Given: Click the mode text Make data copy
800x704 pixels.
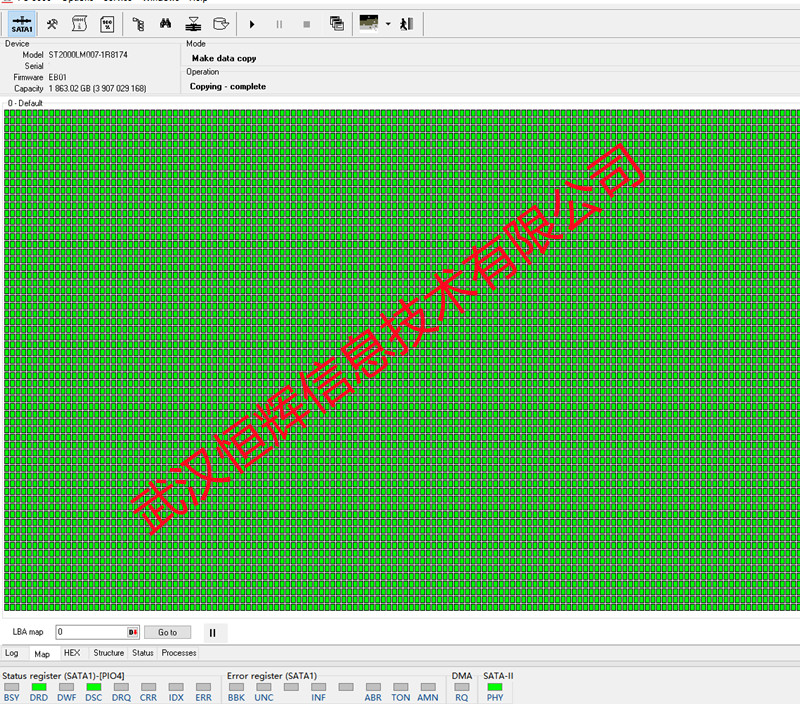Looking at the screenshot, I should pyautogui.click(x=224, y=58).
